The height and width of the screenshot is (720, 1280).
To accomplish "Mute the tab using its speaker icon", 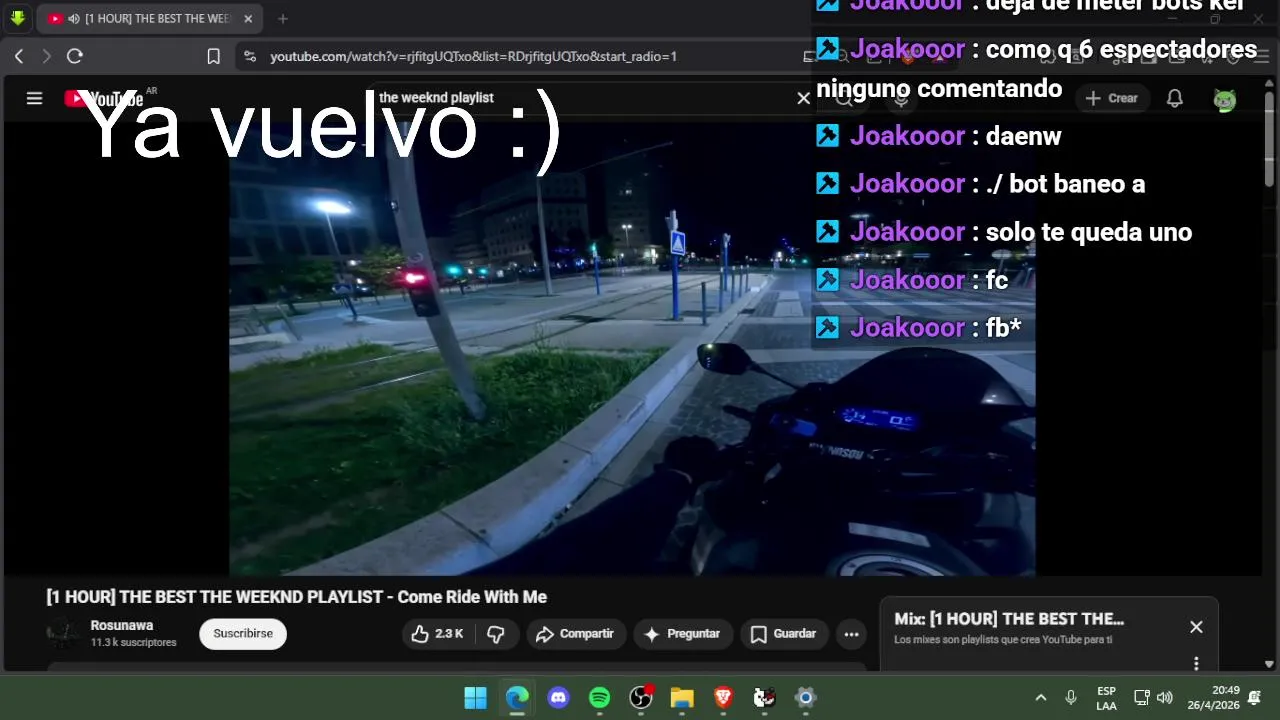I will pos(74,18).
